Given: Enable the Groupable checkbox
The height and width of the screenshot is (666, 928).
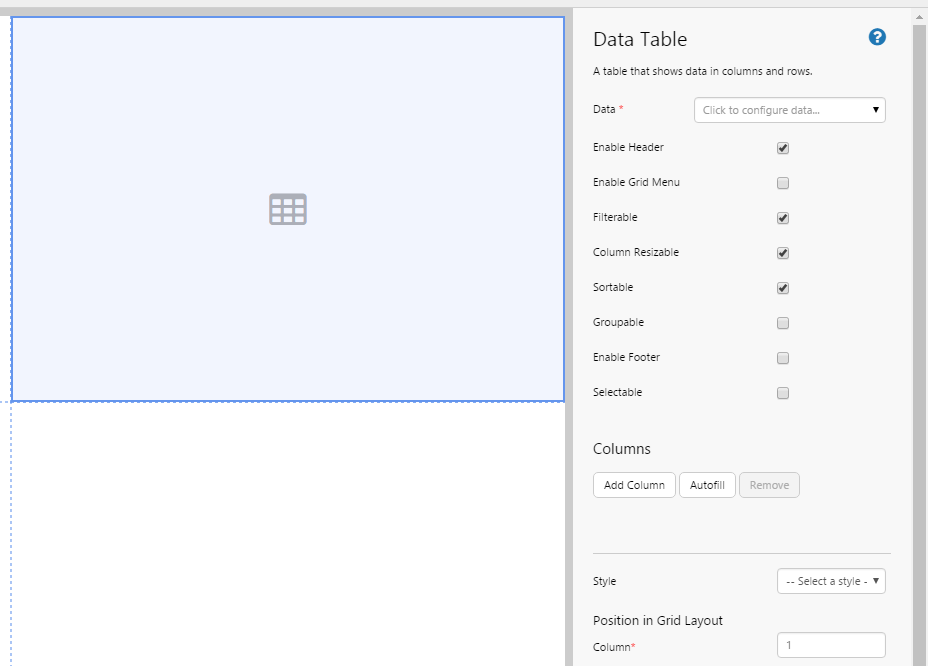Looking at the screenshot, I should 783,323.
